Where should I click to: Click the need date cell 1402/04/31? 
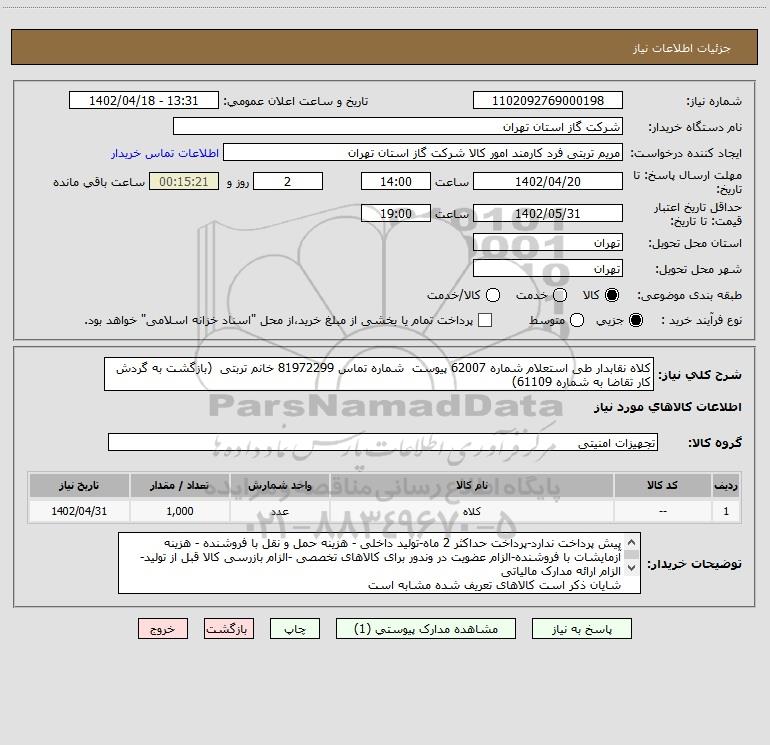coord(79,511)
